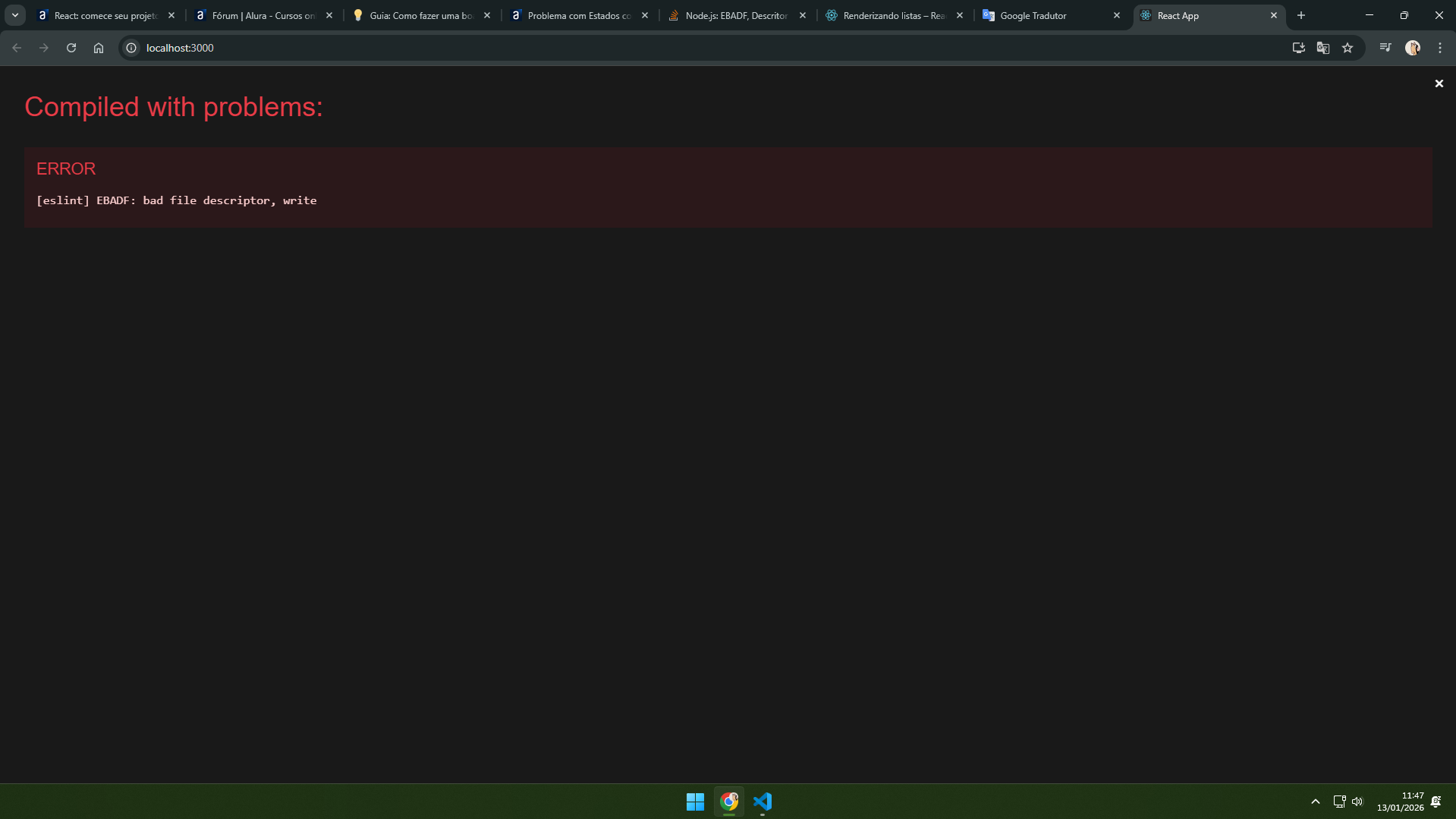
Task: Close the 'Problema com Estados' tab
Action: point(645,15)
